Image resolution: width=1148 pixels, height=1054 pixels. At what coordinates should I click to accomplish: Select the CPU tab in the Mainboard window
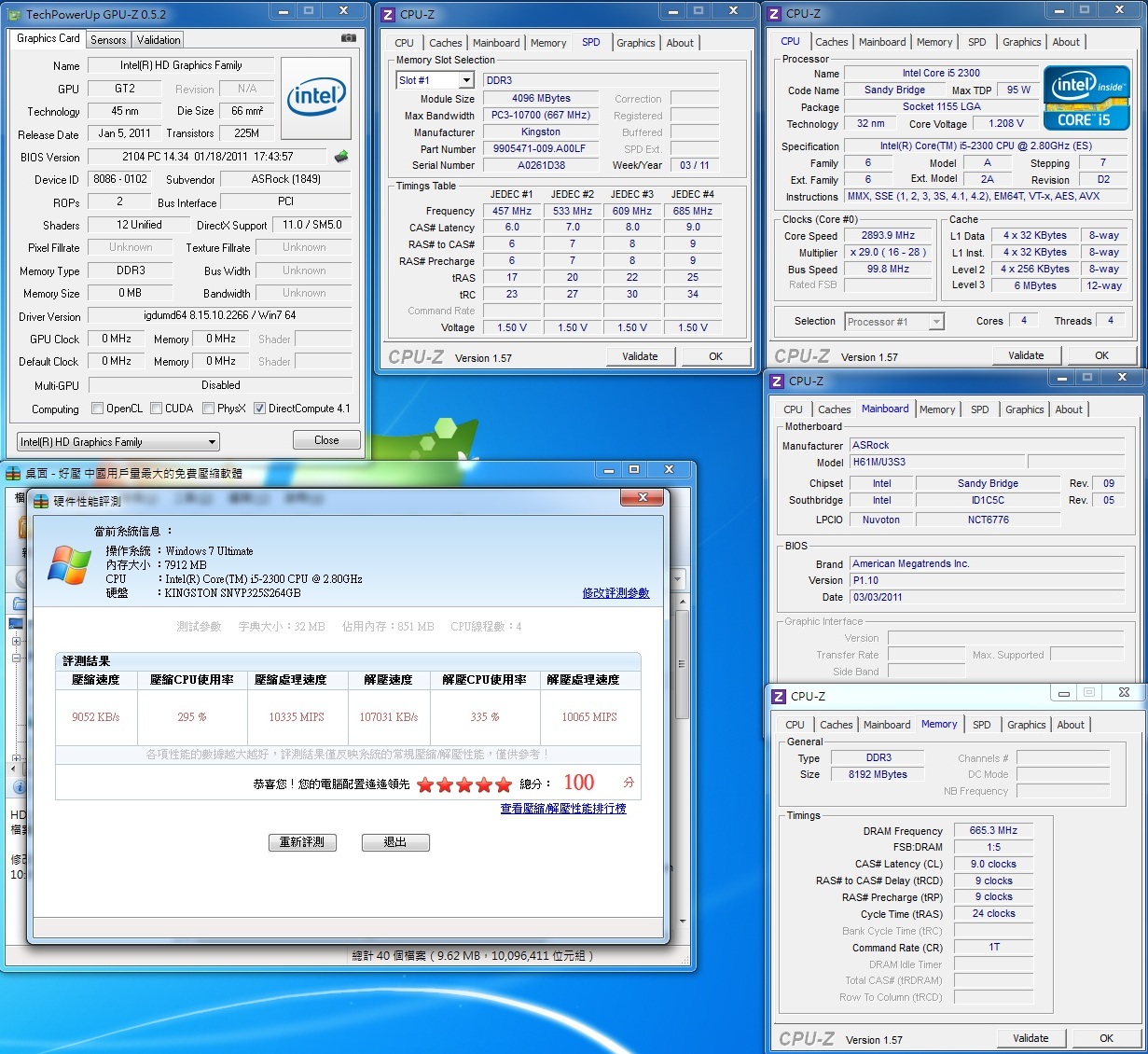point(794,409)
